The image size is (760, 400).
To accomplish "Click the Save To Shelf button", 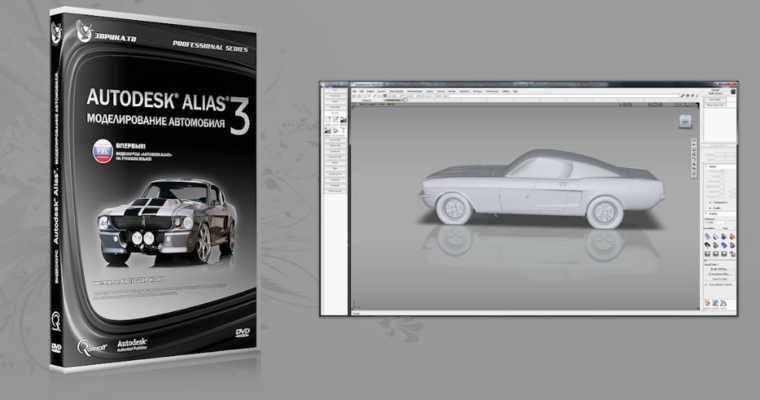I will (x=719, y=279).
